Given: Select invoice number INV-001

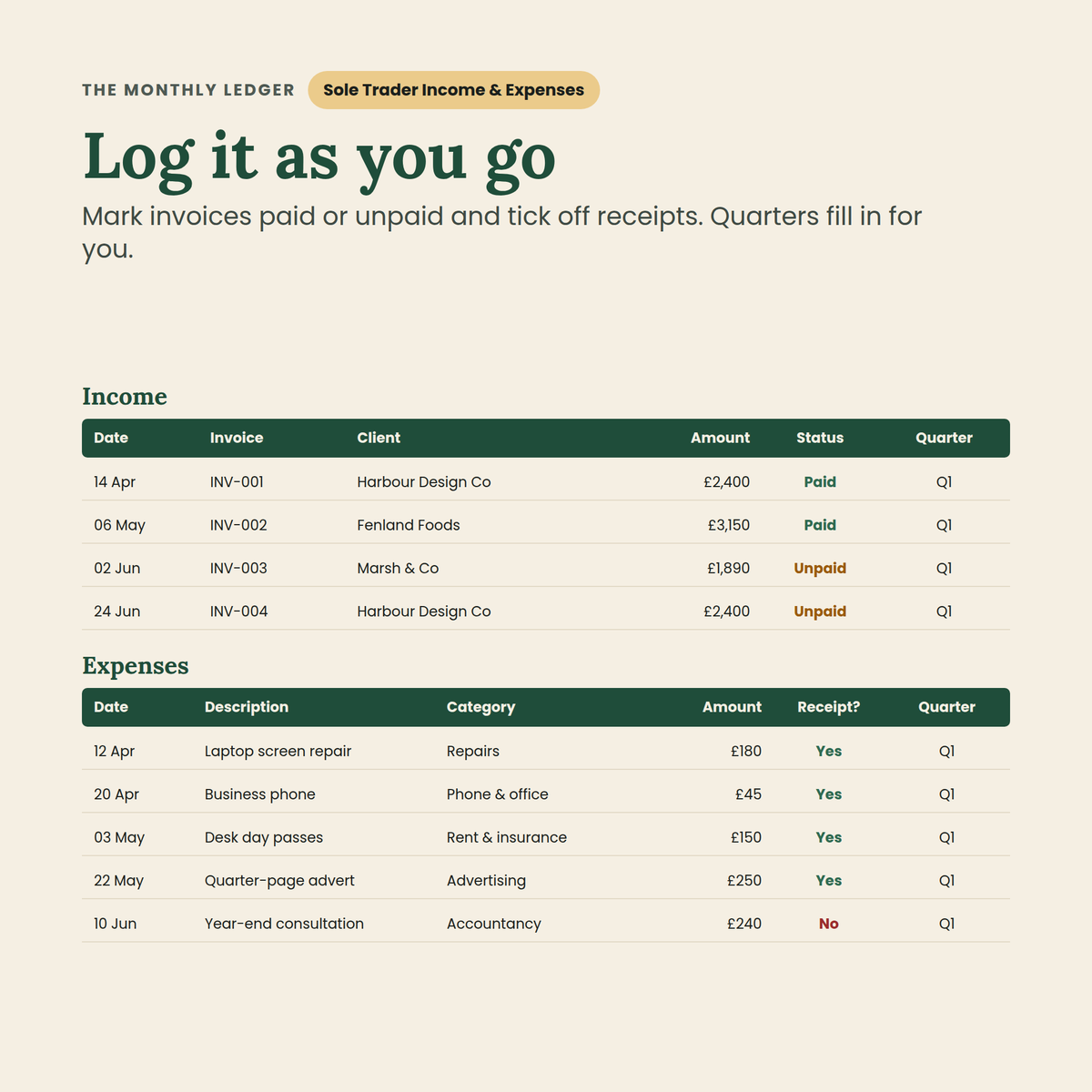Looking at the screenshot, I should [237, 482].
